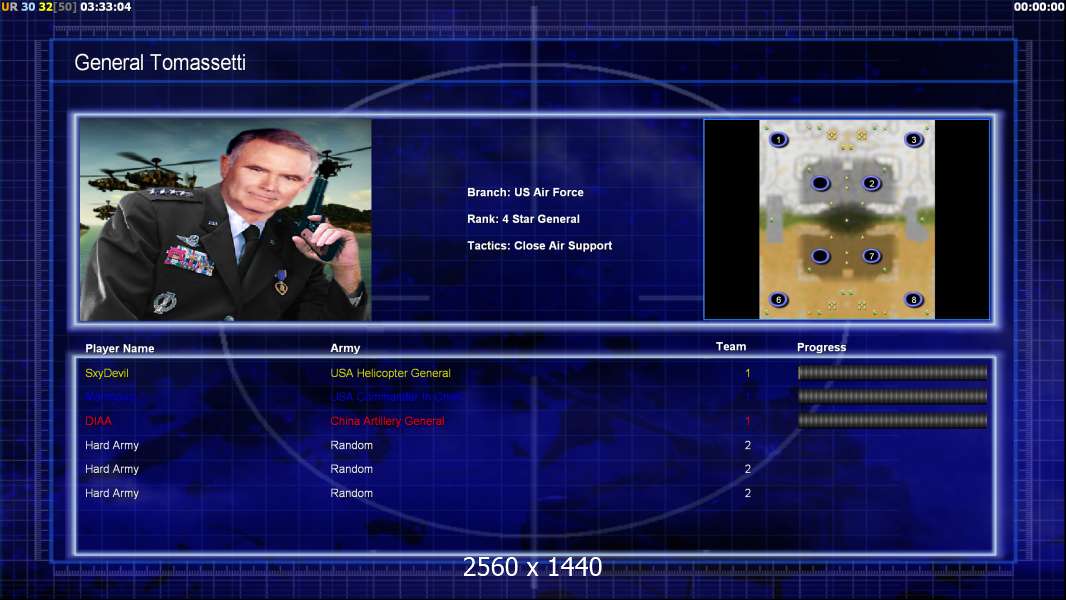The width and height of the screenshot is (1066, 600).
Task: Click DIAA's loading progress bar
Action: (x=892, y=421)
